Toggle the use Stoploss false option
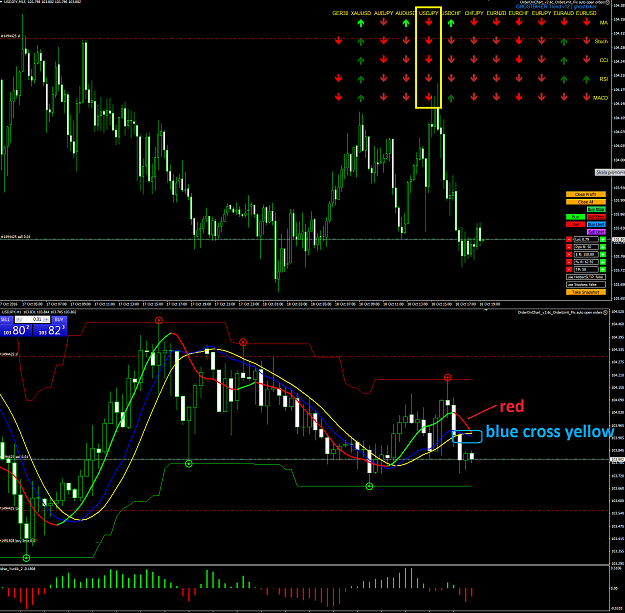Viewport: 625px width, 613px height. coord(586,285)
